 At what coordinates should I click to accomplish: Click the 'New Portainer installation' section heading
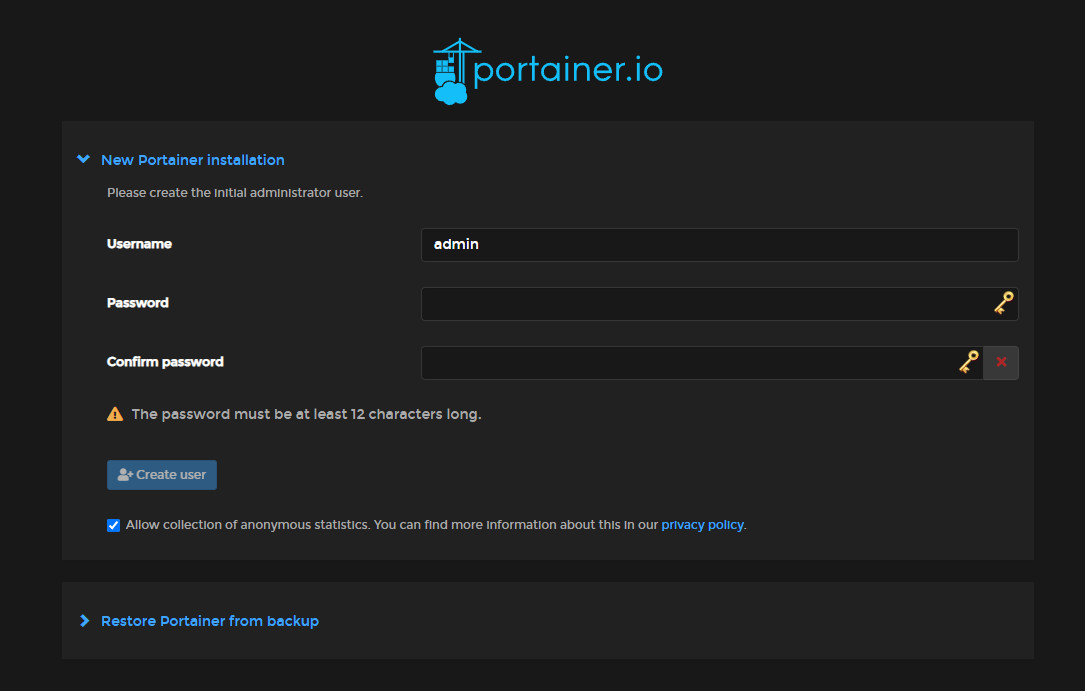pos(193,160)
